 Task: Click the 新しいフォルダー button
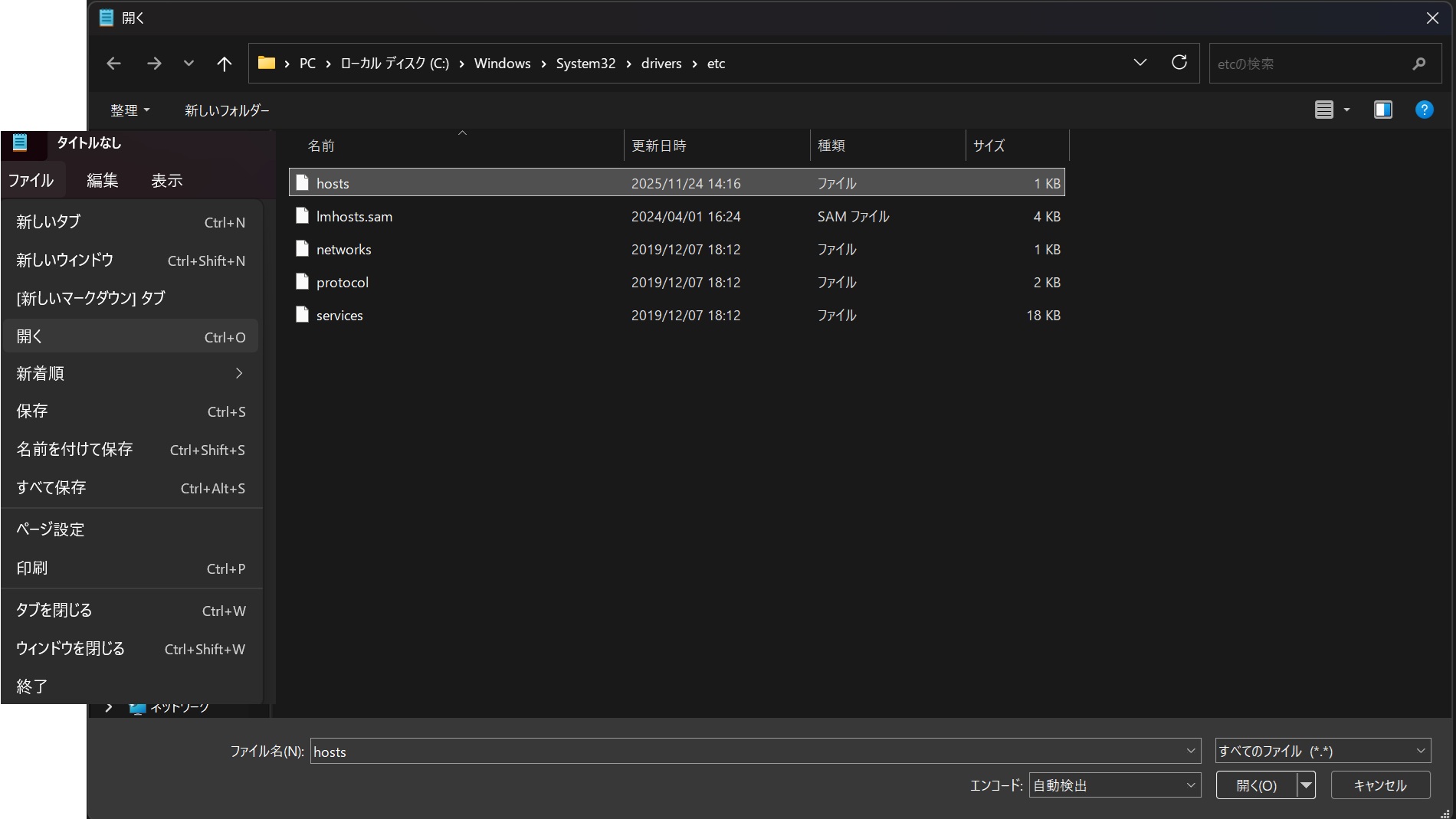227,110
